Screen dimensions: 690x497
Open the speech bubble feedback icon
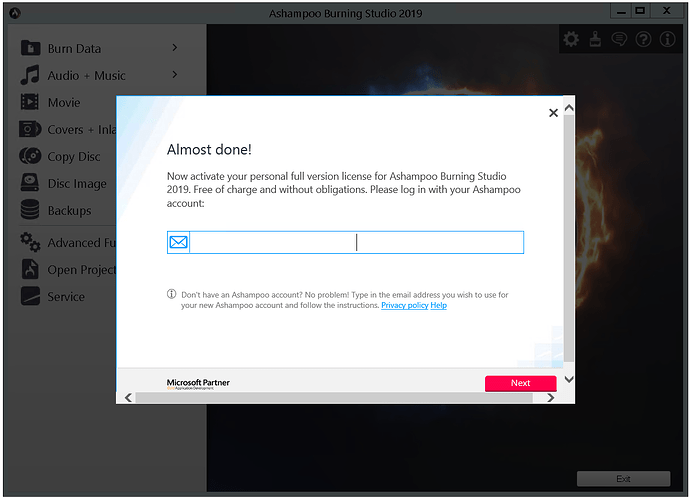click(x=619, y=39)
